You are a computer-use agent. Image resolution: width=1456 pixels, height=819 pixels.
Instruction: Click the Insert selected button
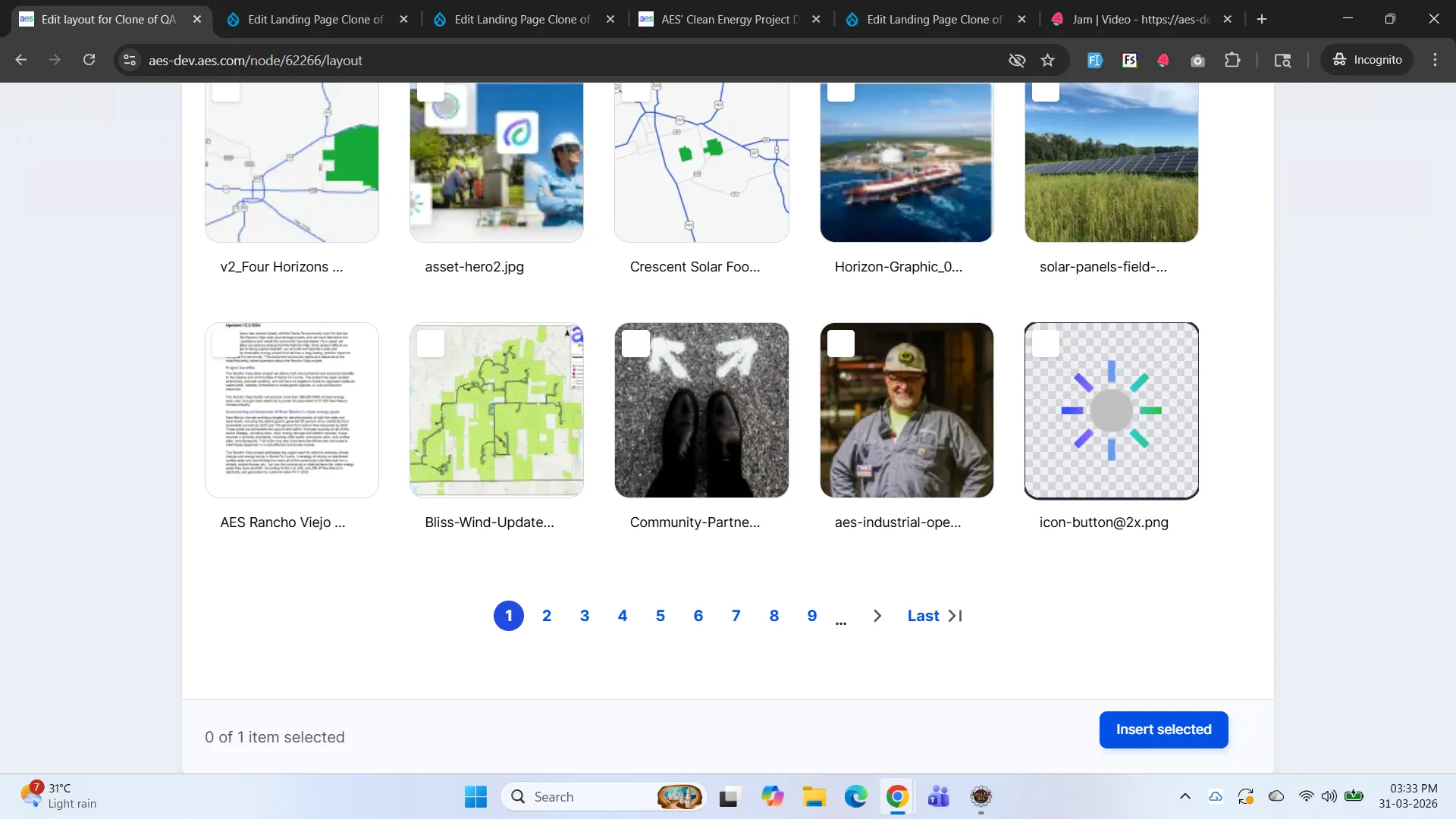[1163, 730]
